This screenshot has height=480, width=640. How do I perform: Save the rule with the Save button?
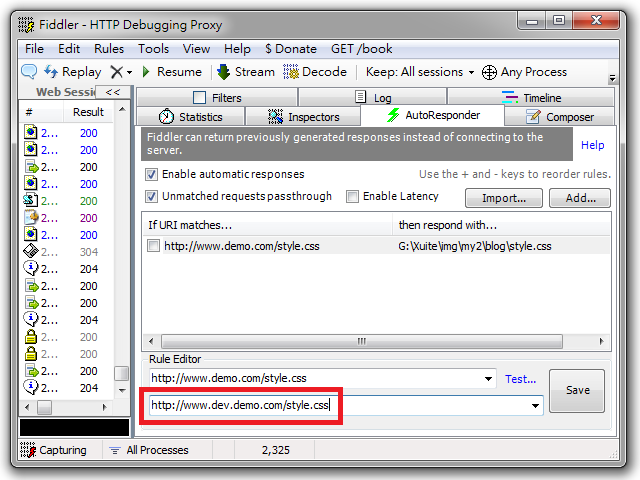[x=577, y=391]
